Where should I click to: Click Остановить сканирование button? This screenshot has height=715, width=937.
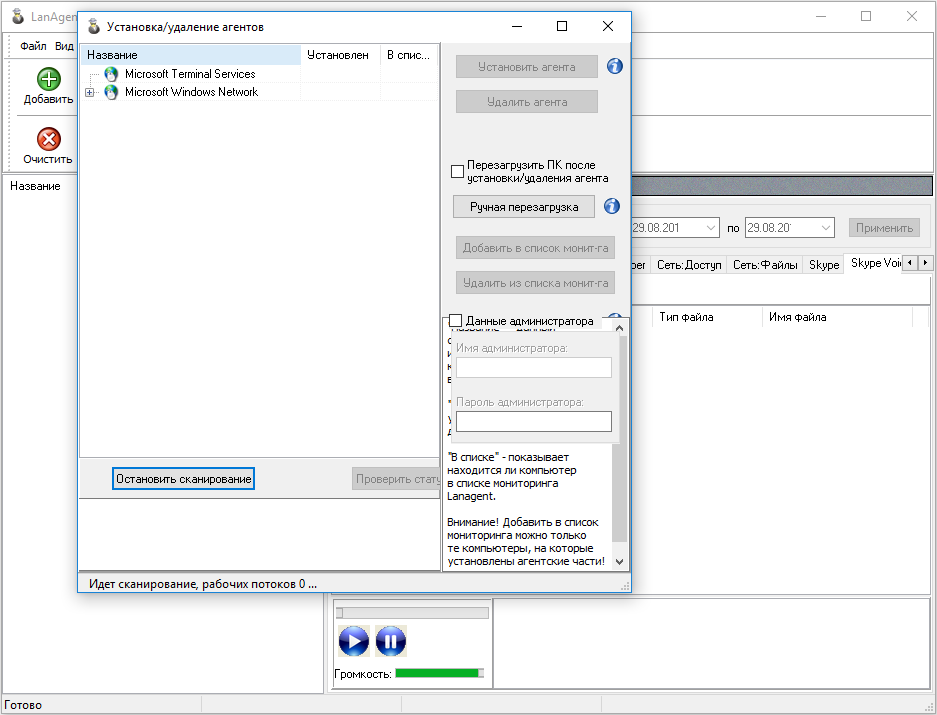[x=183, y=479]
